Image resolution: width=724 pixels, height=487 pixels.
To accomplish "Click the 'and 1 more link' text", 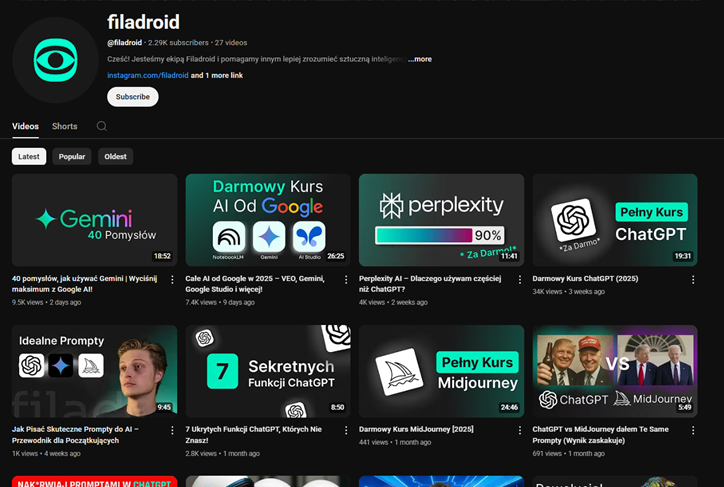I will click(217, 75).
